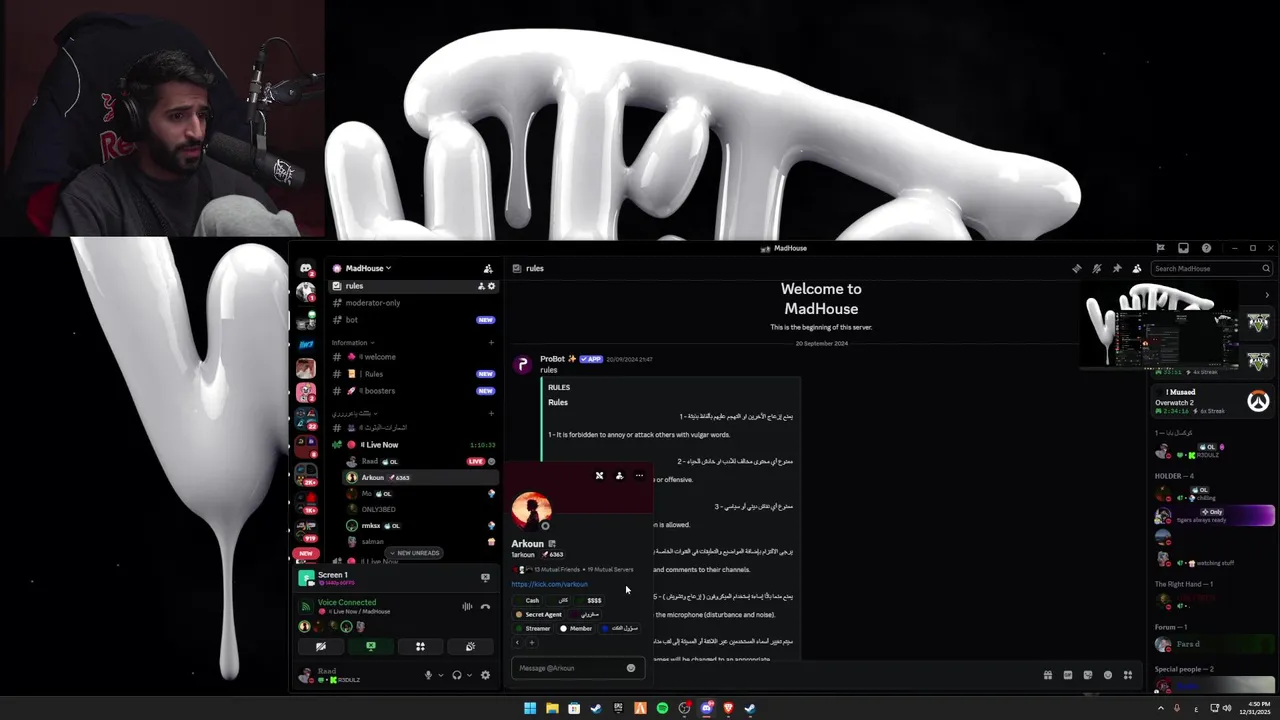The height and width of the screenshot is (720, 1280).
Task: Select the Live Now voice channel
Action: pos(413,445)
